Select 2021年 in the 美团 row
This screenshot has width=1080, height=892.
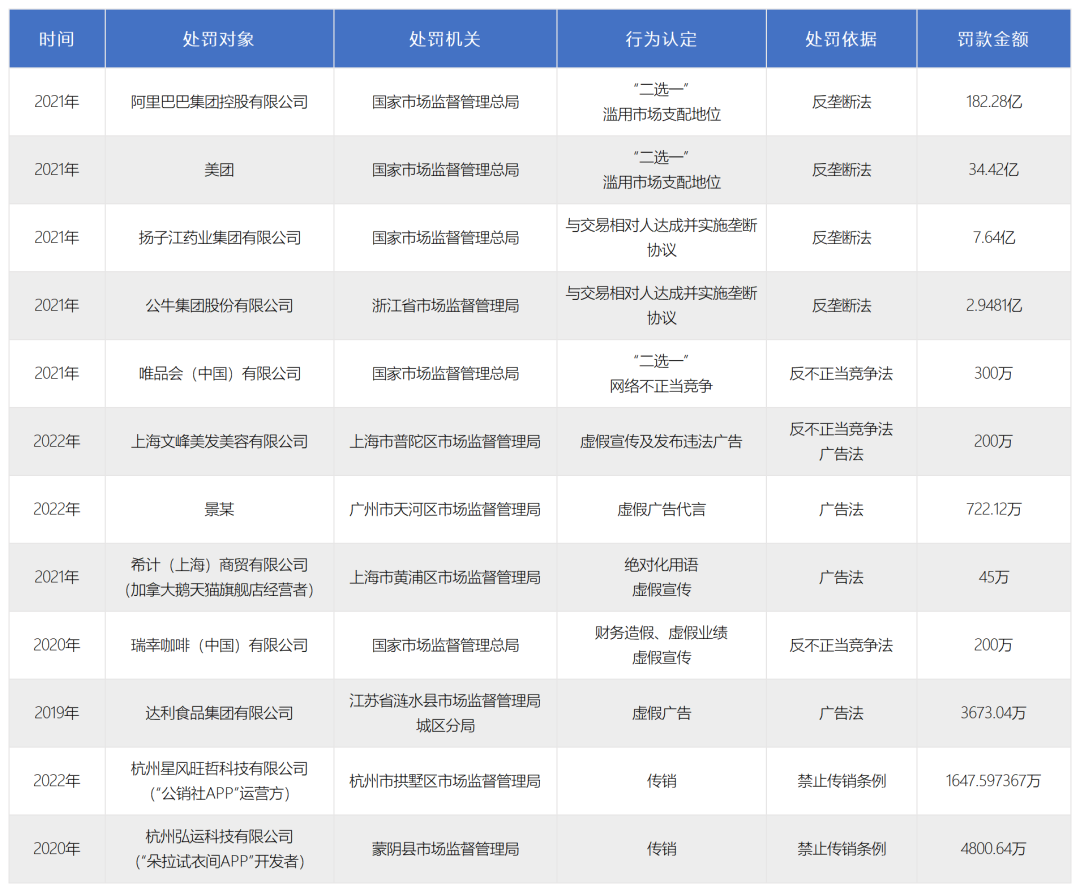56,169
